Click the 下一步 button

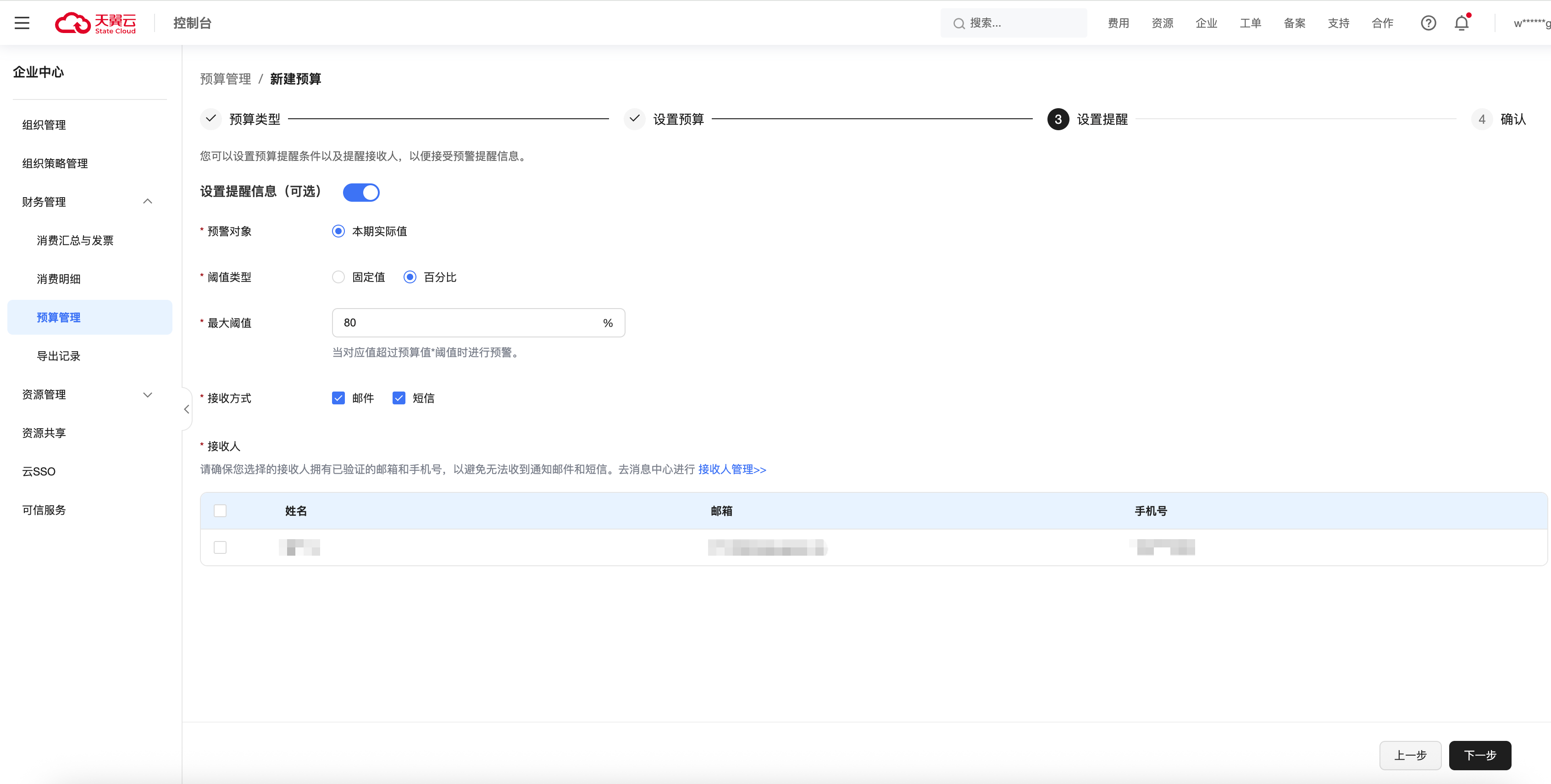point(1479,755)
